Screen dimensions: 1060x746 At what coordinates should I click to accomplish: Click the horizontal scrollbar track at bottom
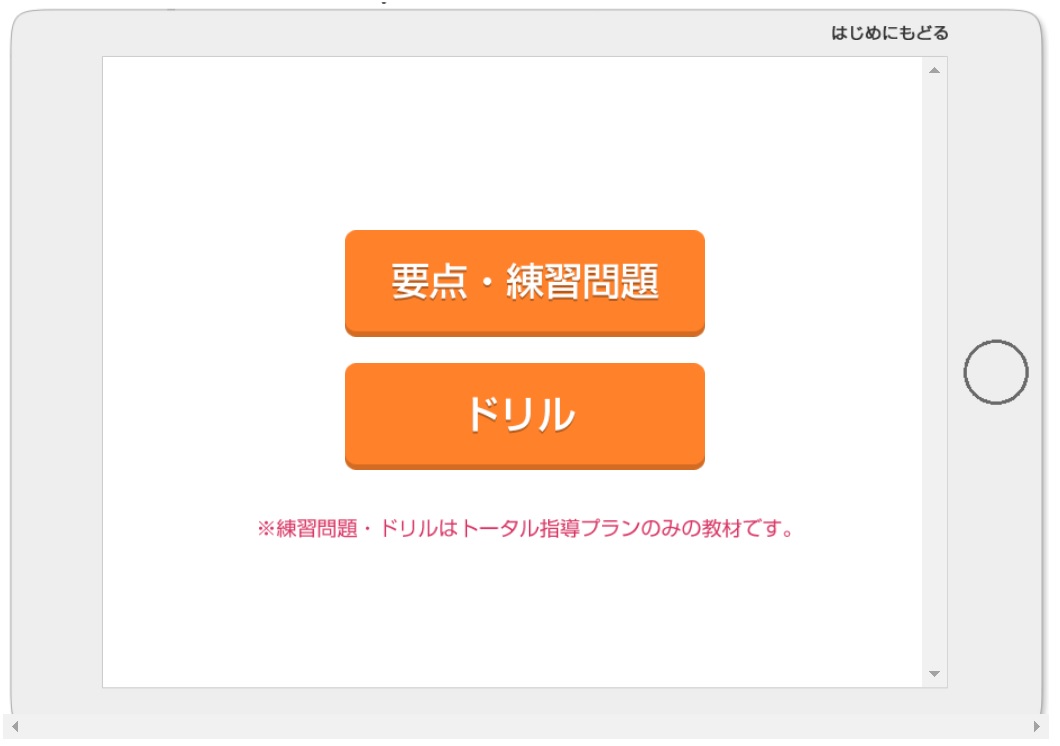[x=525, y=726]
